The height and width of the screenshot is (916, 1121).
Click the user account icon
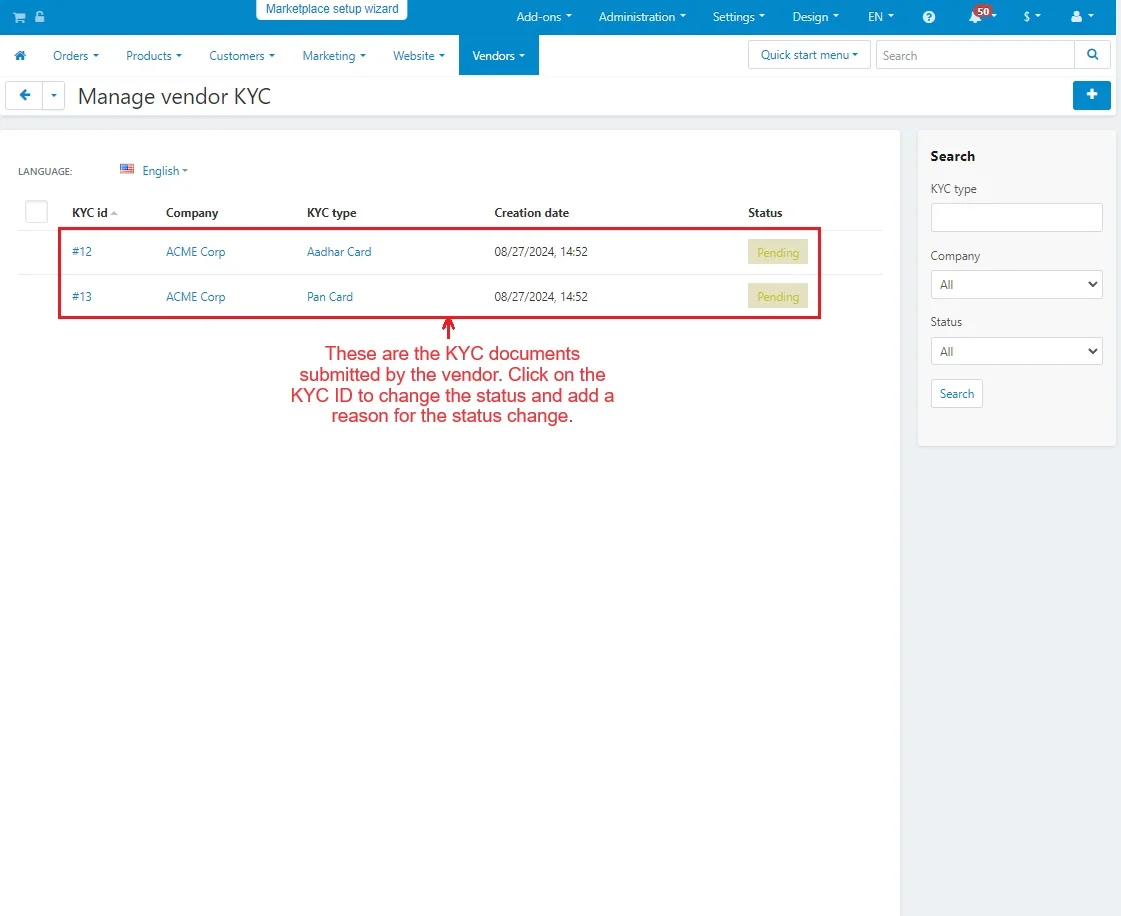tap(1076, 17)
